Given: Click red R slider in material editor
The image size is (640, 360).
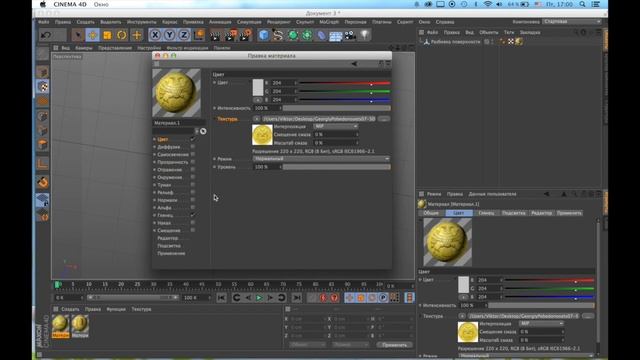Looking at the screenshot, I should [345, 83].
